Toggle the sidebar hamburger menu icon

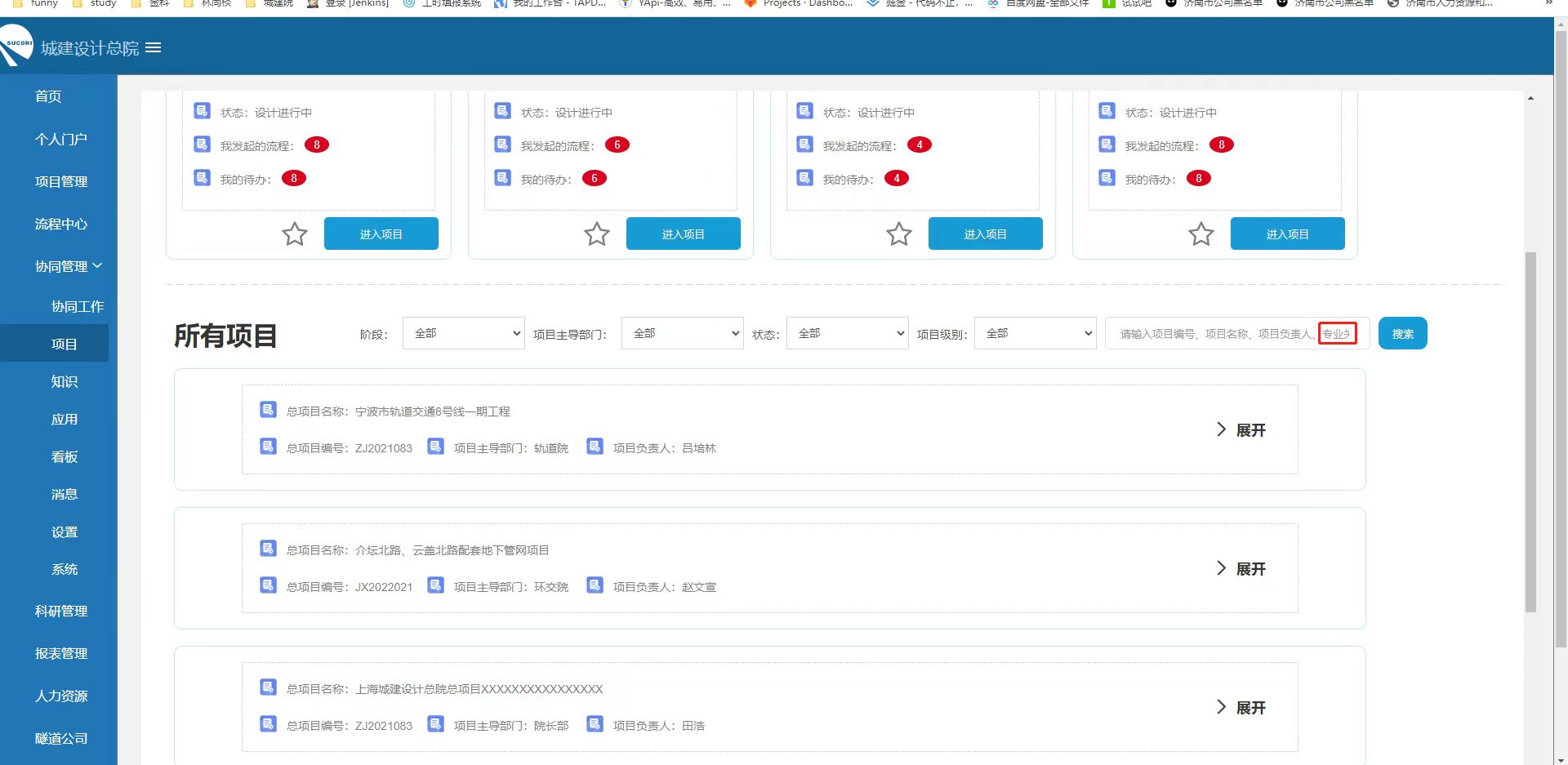click(x=153, y=48)
